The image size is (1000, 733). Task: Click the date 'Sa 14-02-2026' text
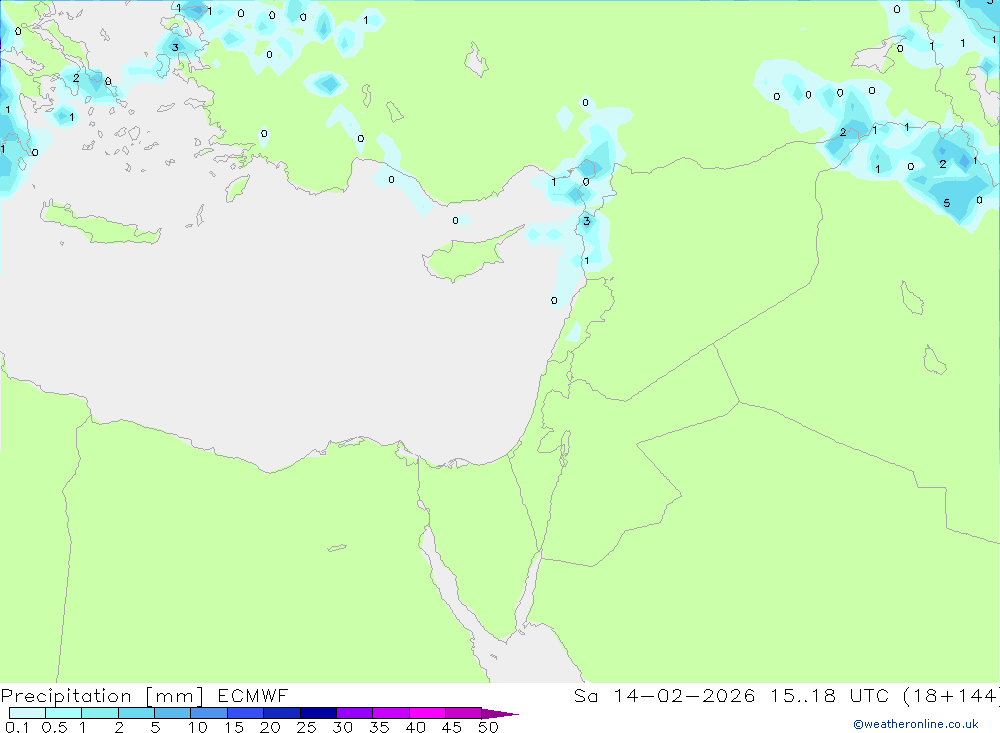click(x=665, y=695)
